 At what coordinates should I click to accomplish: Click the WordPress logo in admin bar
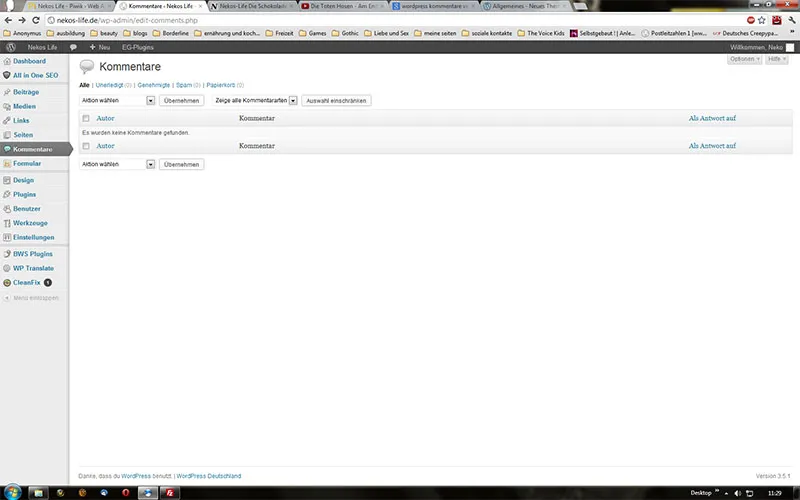[x=11, y=47]
